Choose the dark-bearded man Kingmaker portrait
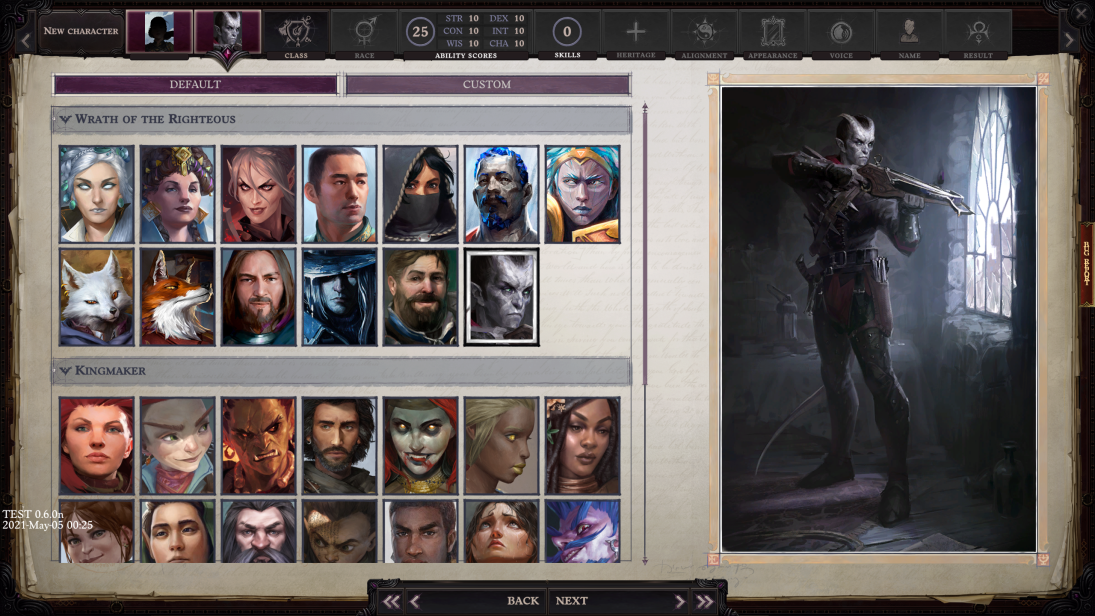 (x=339, y=446)
